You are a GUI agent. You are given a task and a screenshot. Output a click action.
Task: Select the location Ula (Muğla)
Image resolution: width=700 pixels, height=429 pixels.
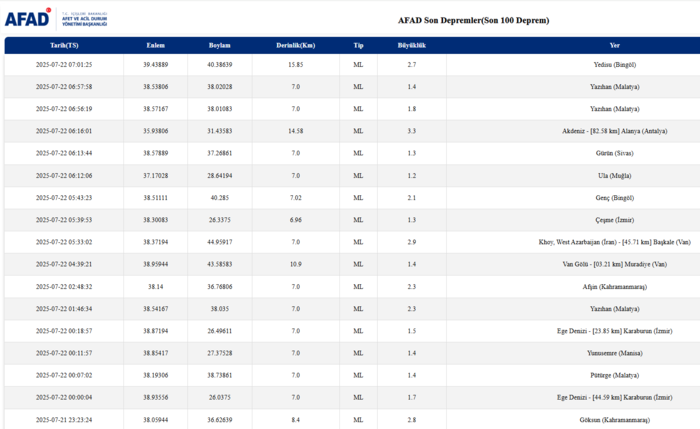(615, 176)
